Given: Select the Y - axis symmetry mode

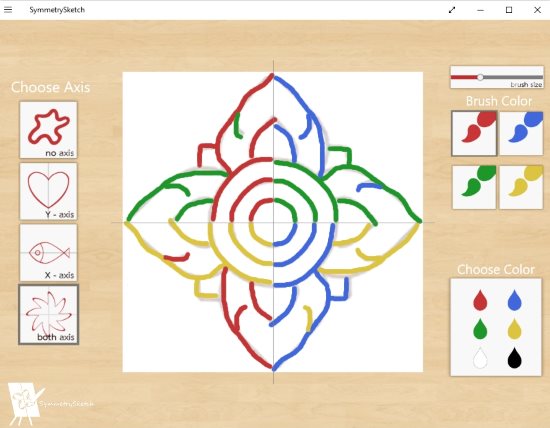Looking at the screenshot, I should tap(48, 191).
